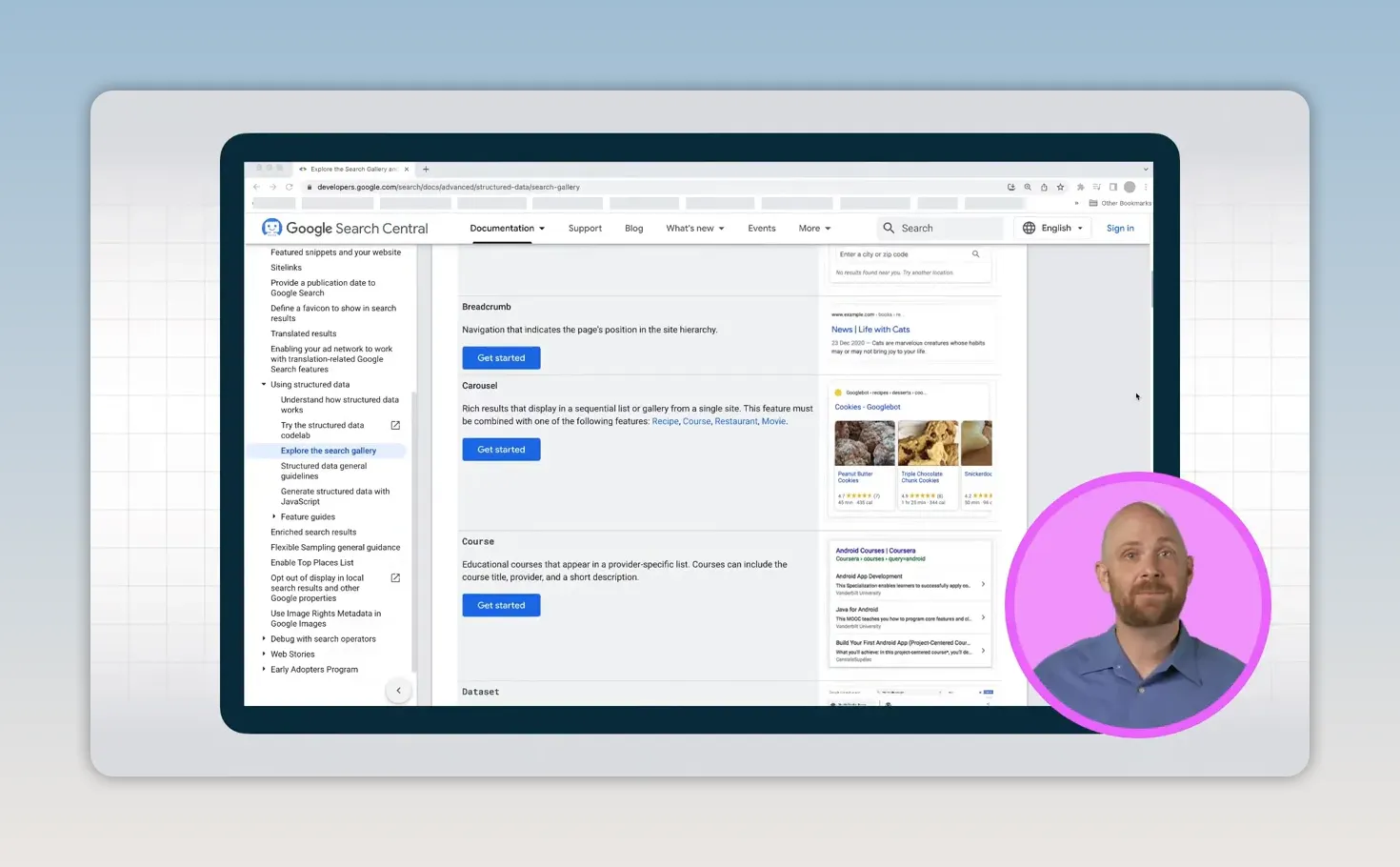Open the Recipe link in Carousel description

pos(666,421)
